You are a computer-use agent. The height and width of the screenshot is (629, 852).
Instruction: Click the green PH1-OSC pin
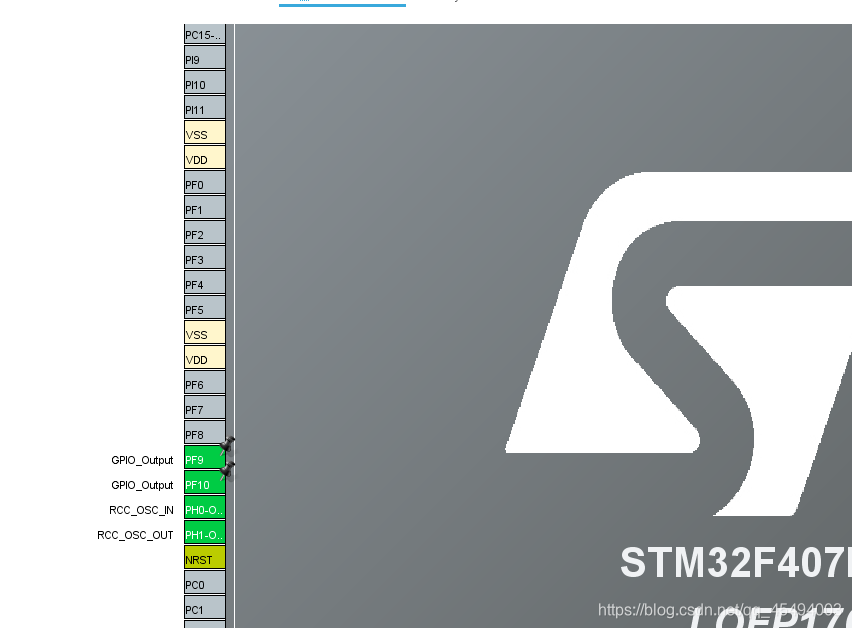(205, 534)
